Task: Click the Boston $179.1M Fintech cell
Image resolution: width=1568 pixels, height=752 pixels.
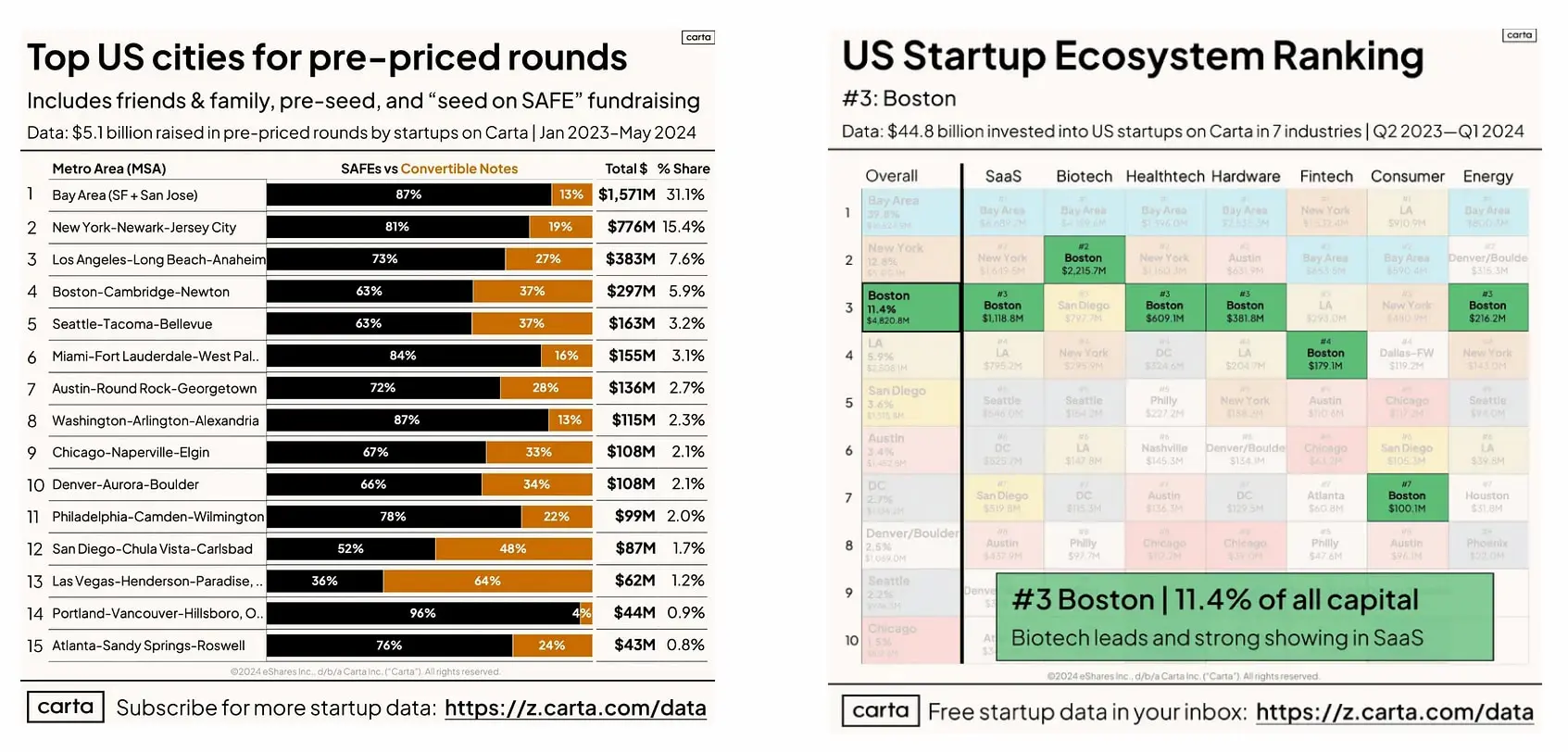Action: pos(1325,355)
